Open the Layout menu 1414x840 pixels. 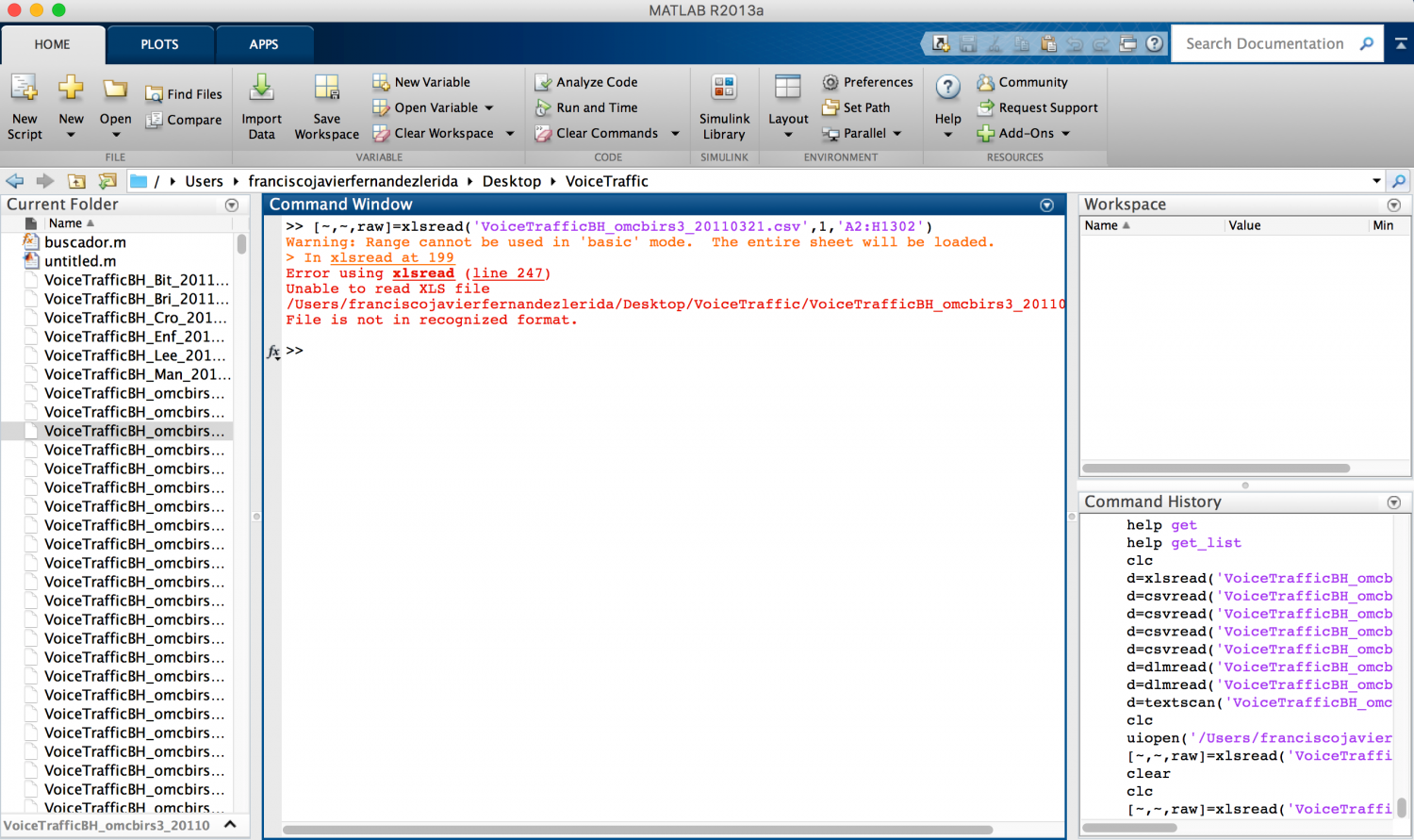(x=788, y=107)
